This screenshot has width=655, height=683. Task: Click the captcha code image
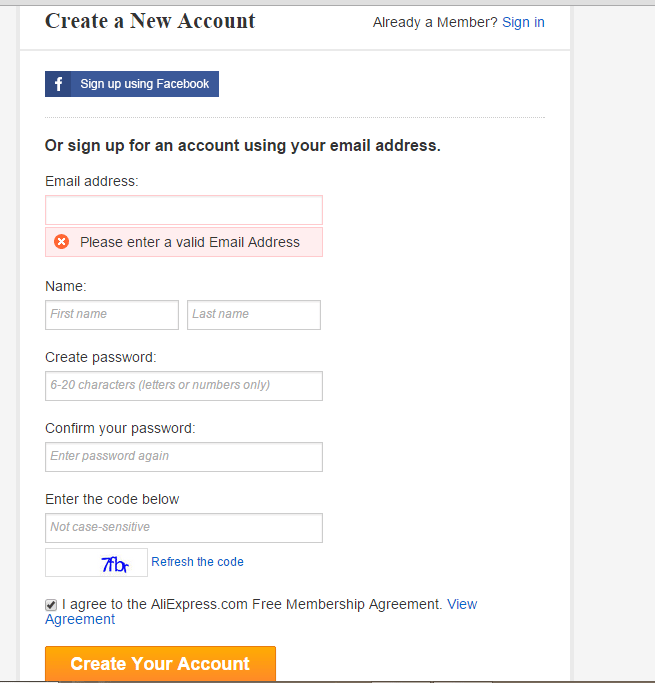[x=97, y=563]
